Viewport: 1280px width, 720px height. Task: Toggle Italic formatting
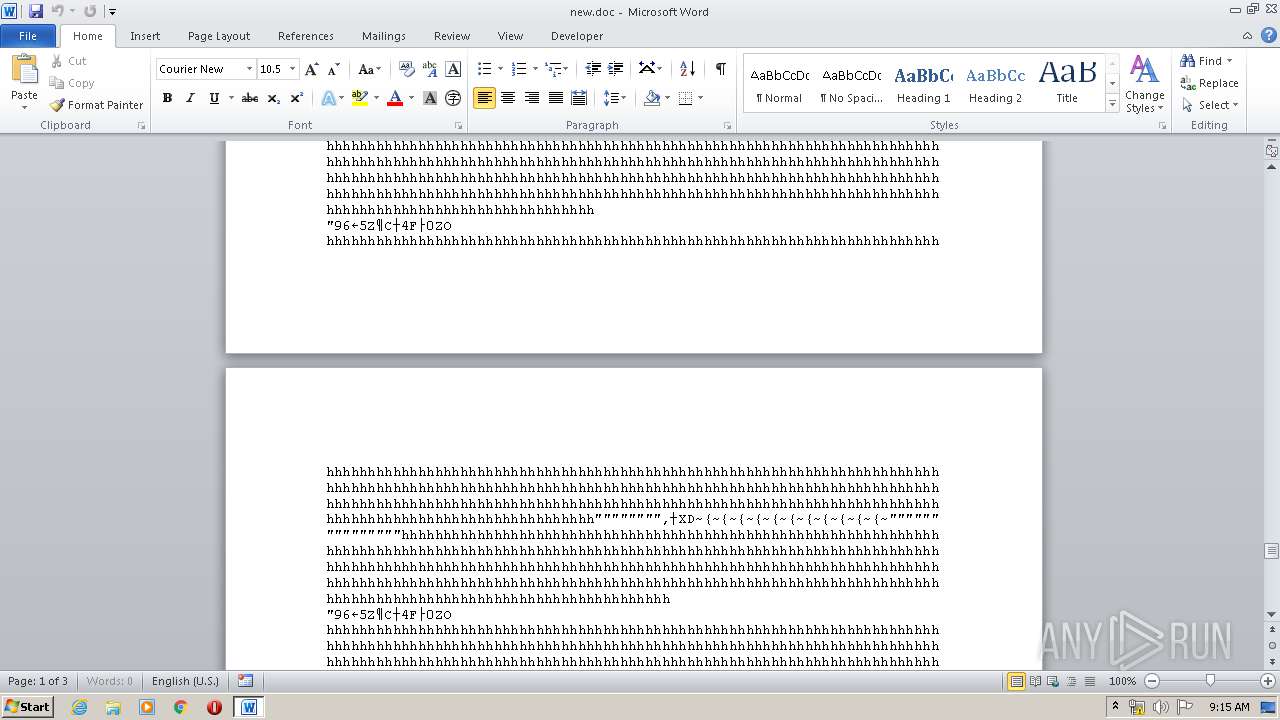[190, 98]
